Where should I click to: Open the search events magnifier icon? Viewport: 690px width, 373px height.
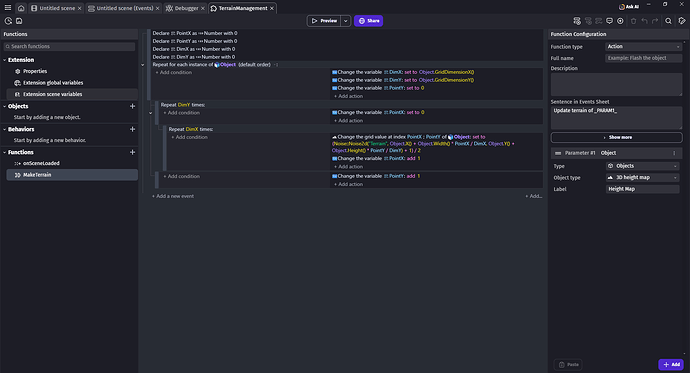(x=668, y=21)
